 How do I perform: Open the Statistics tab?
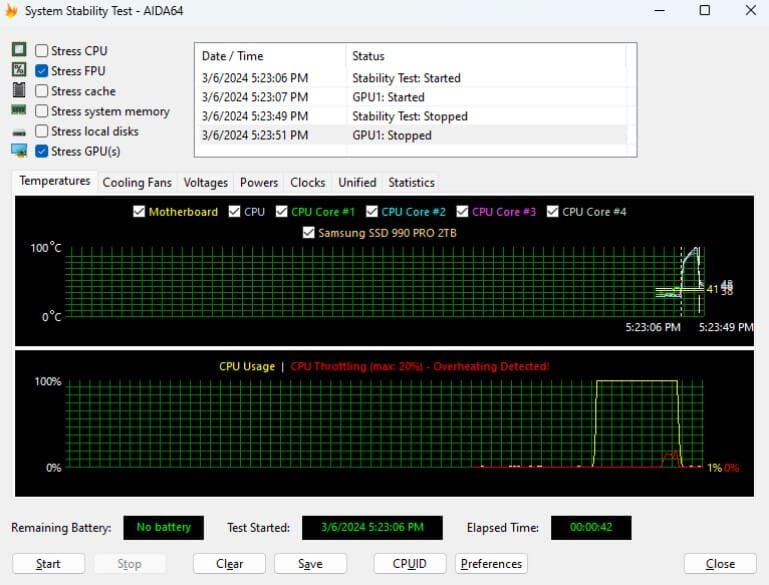click(411, 182)
